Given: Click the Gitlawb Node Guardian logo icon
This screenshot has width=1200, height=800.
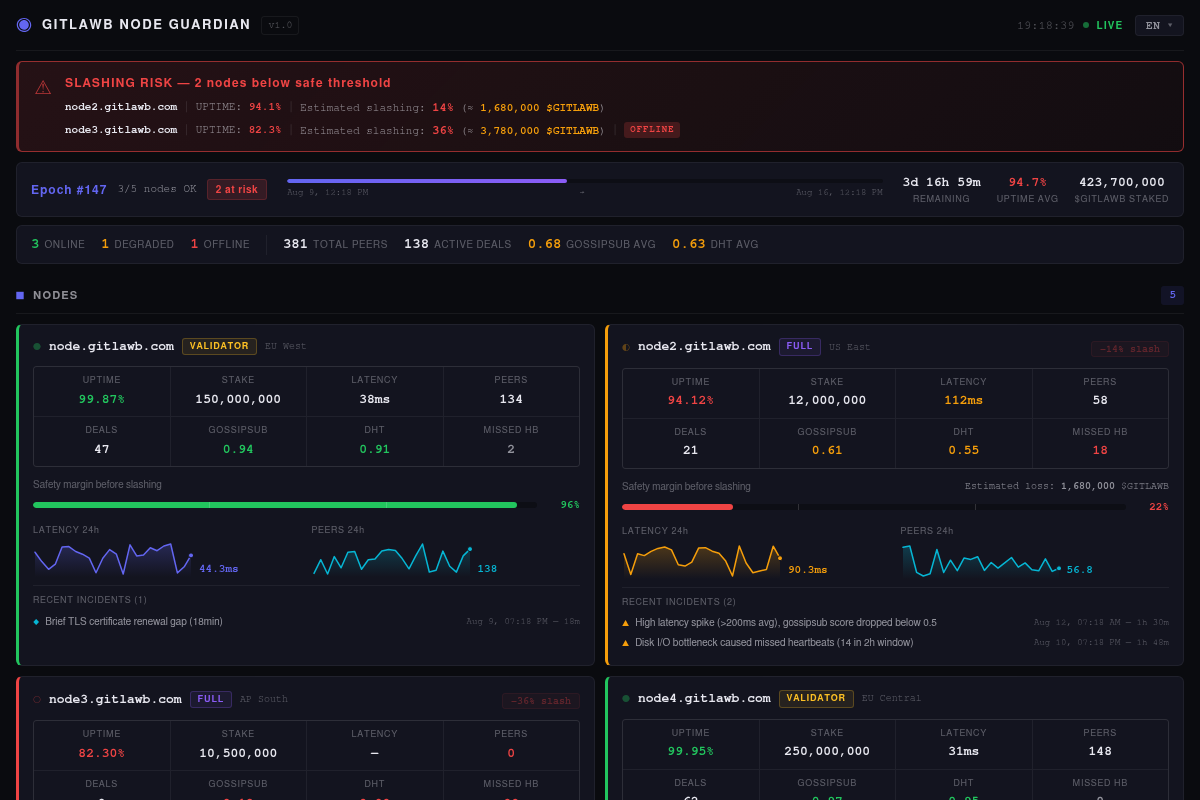Looking at the screenshot, I should tap(24, 24).
